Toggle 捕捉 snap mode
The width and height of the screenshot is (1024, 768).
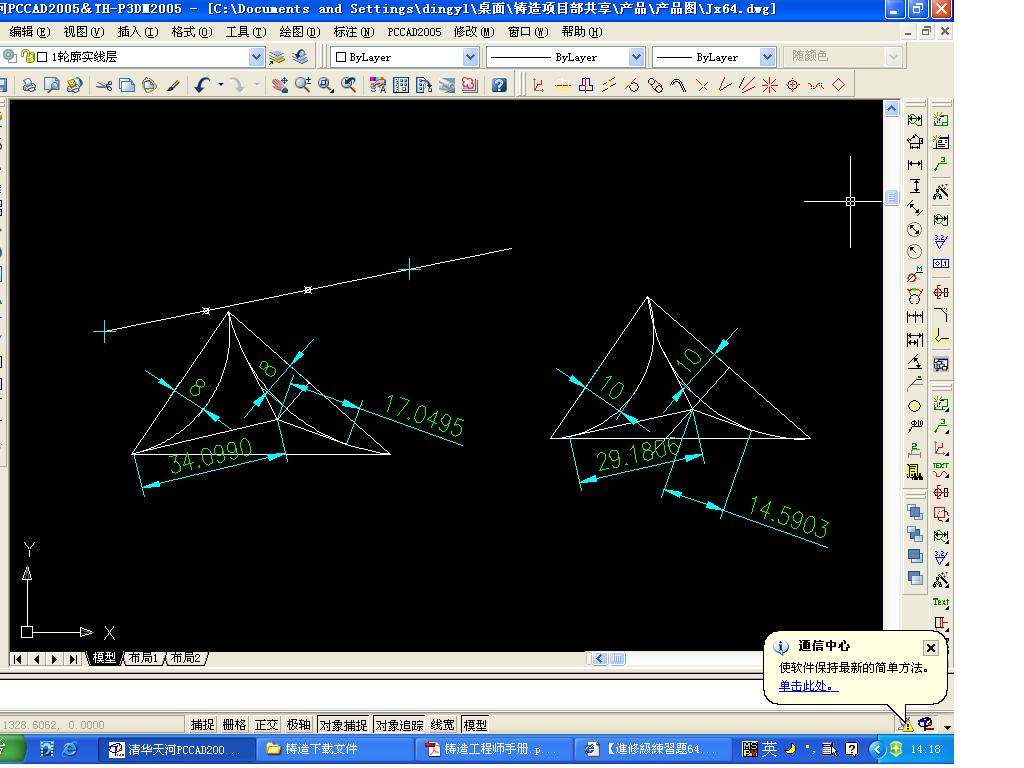202,725
